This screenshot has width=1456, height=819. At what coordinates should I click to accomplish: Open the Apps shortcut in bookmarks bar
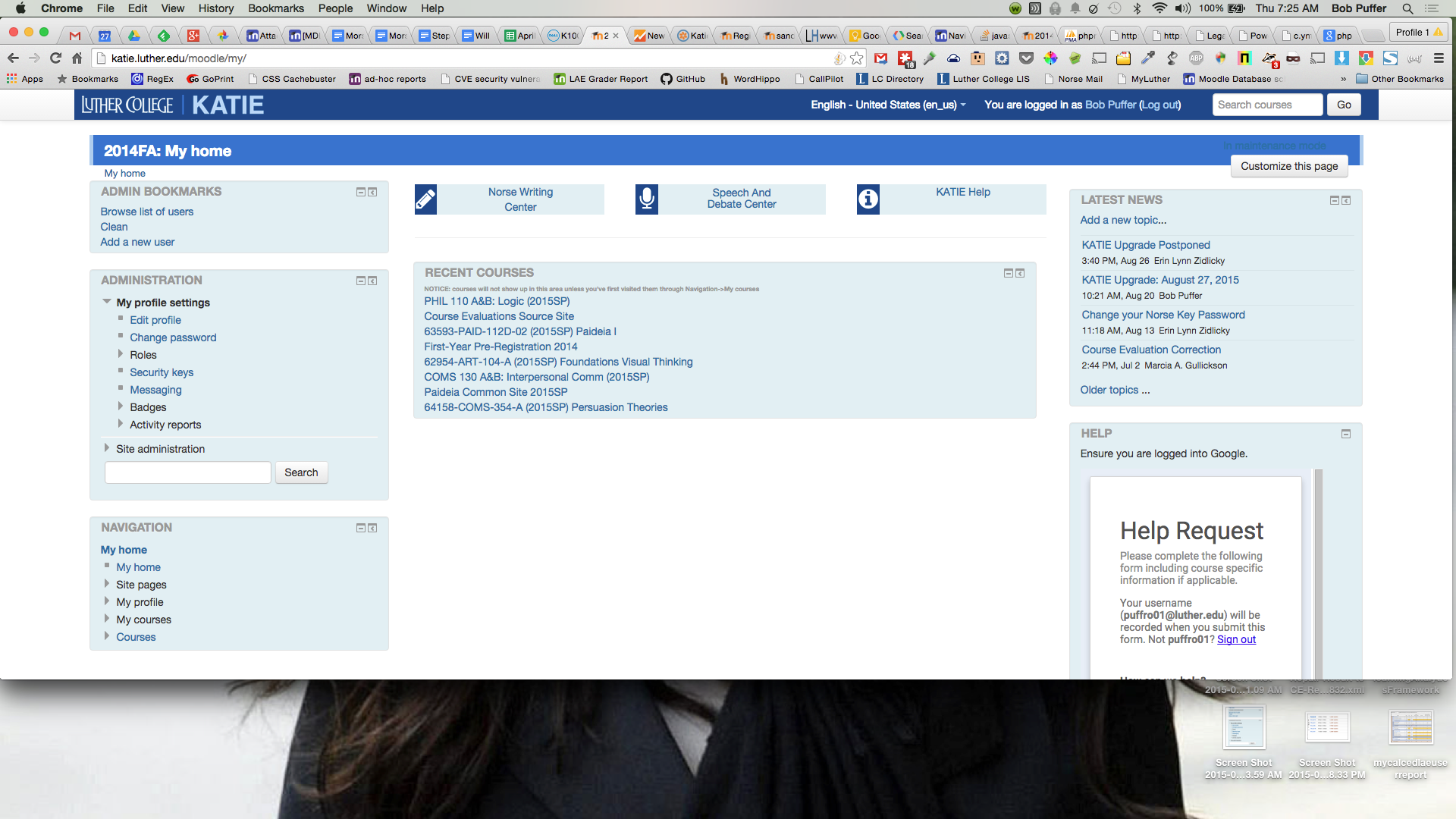[25, 79]
